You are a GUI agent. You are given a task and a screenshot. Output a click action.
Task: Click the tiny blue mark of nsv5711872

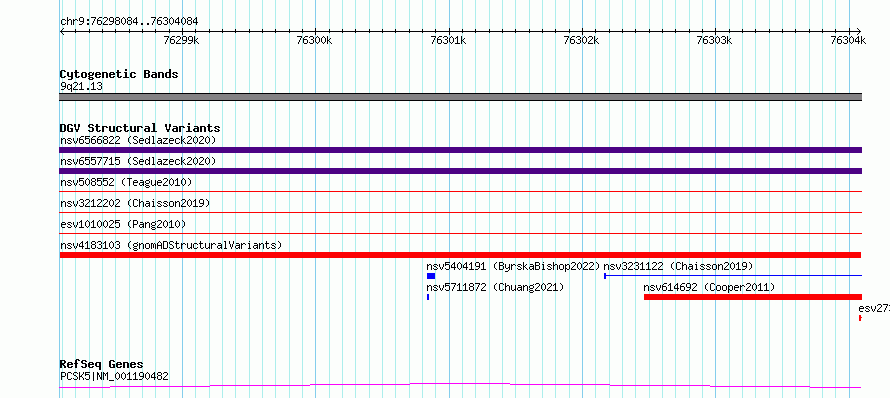click(427, 297)
